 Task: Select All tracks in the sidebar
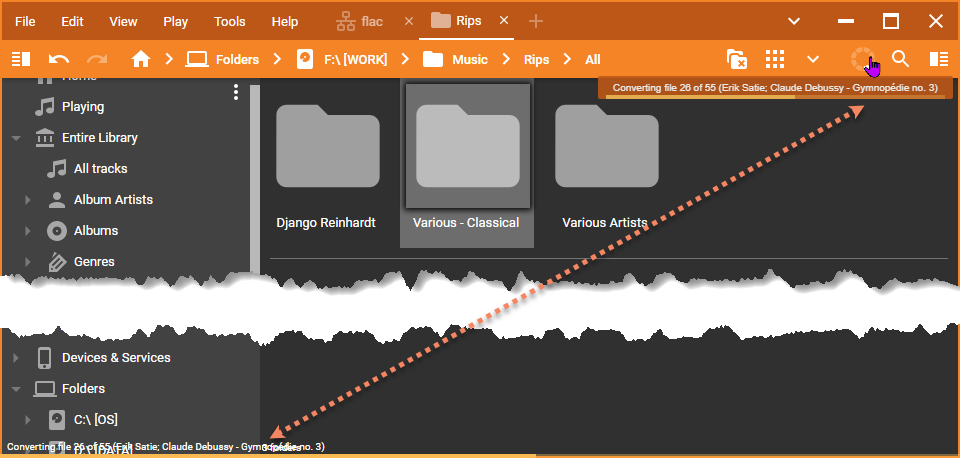tap(100, 169)
